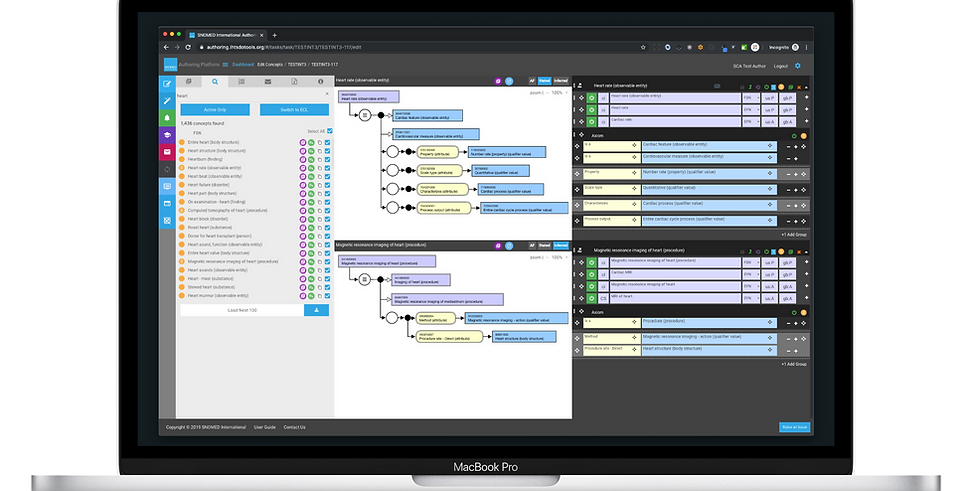
Task: Select Heart sounds (observable entity) result
Action: click(218, 270)
